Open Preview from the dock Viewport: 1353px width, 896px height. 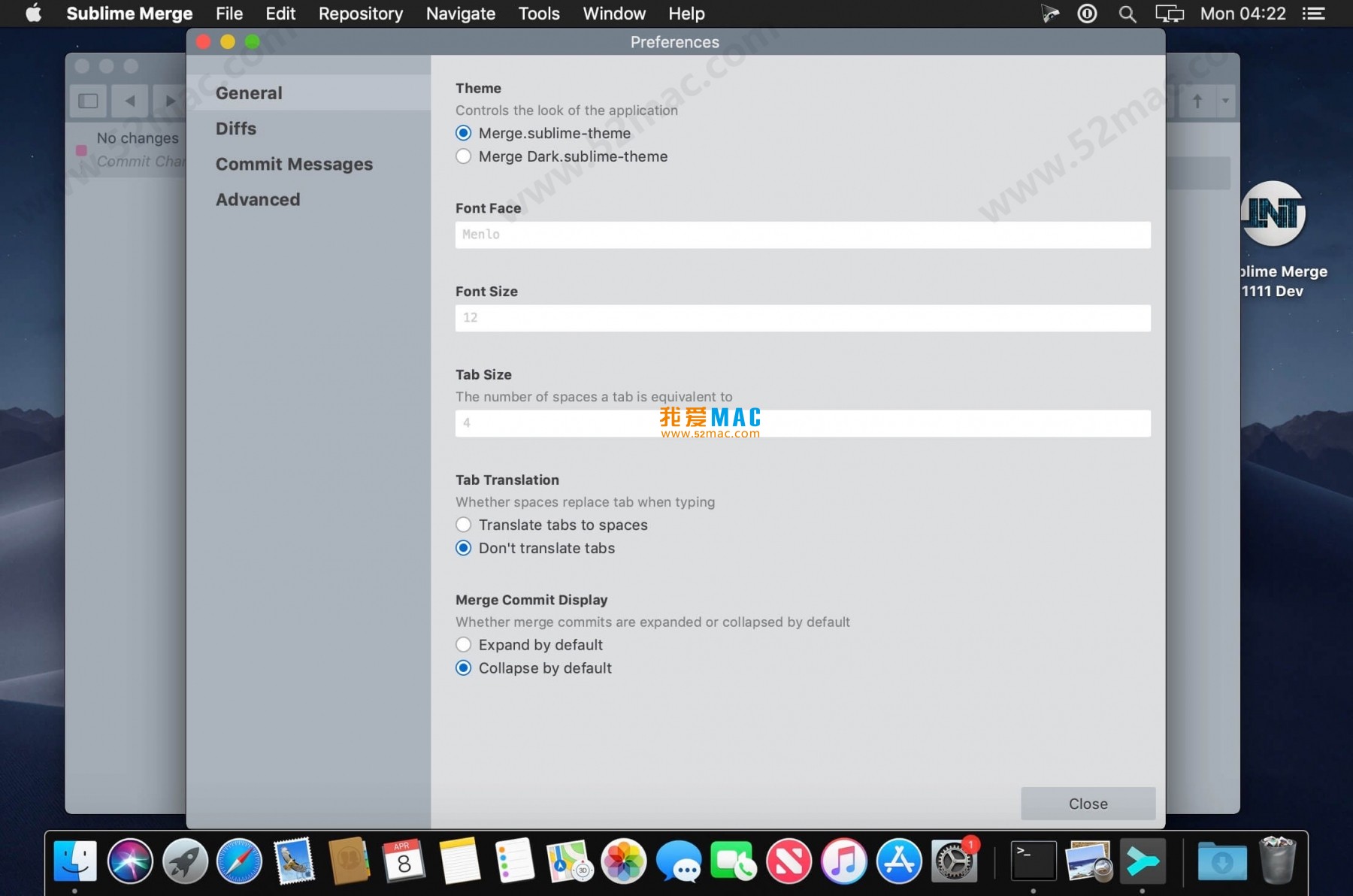1088,861
